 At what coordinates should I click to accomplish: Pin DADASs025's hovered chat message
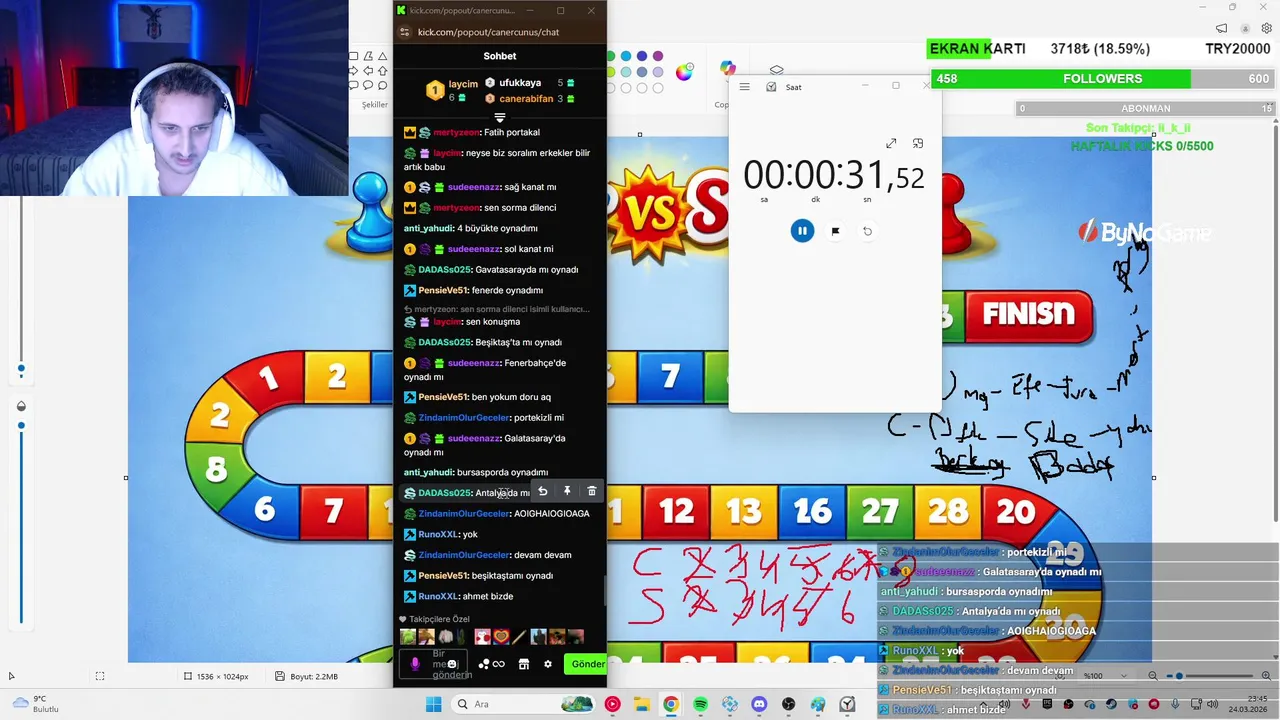[x=567, y=491]
